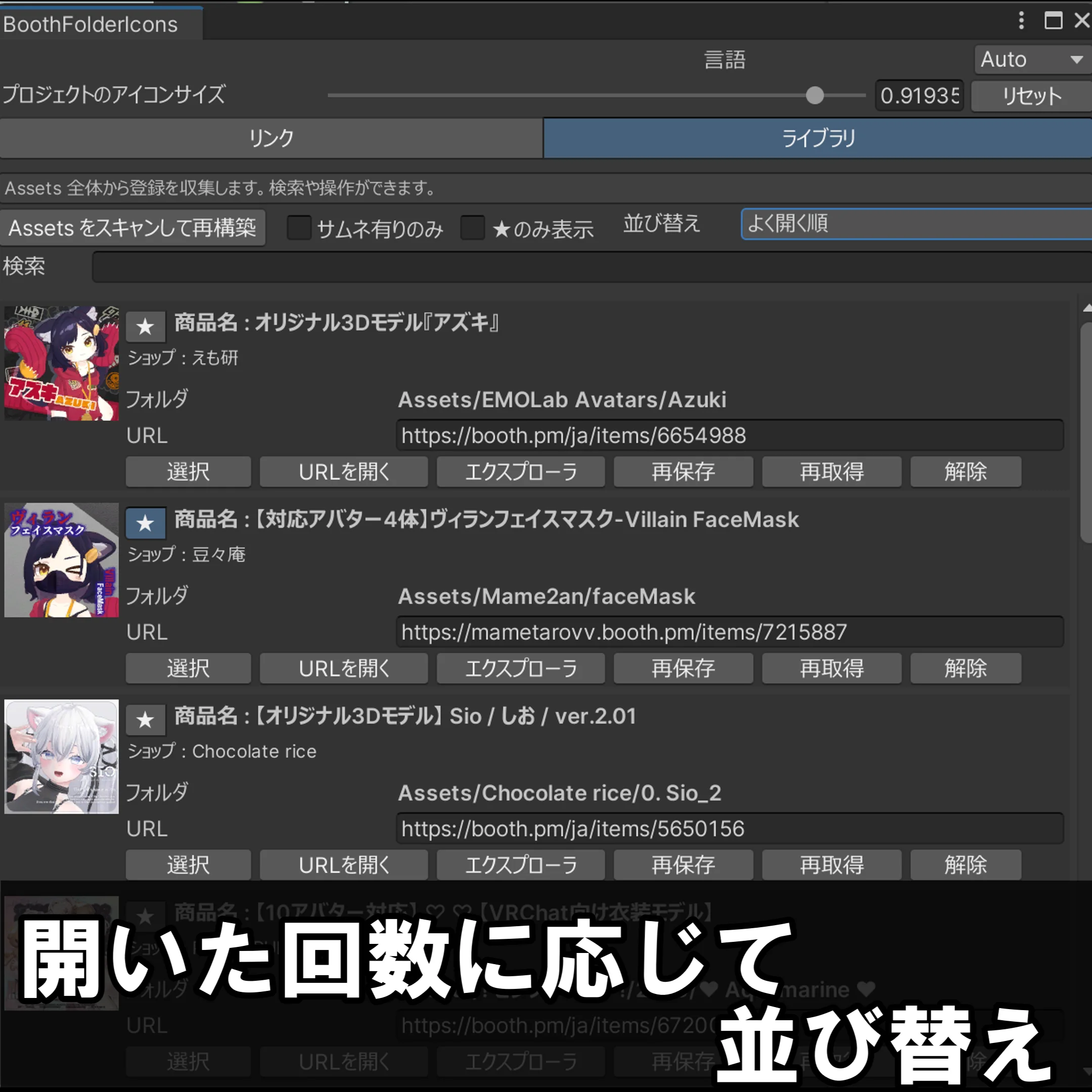Screen dimensions: 1092x1092
Task: Click the Assetsをスキャンして再構築 button
Action: [133, 228]
